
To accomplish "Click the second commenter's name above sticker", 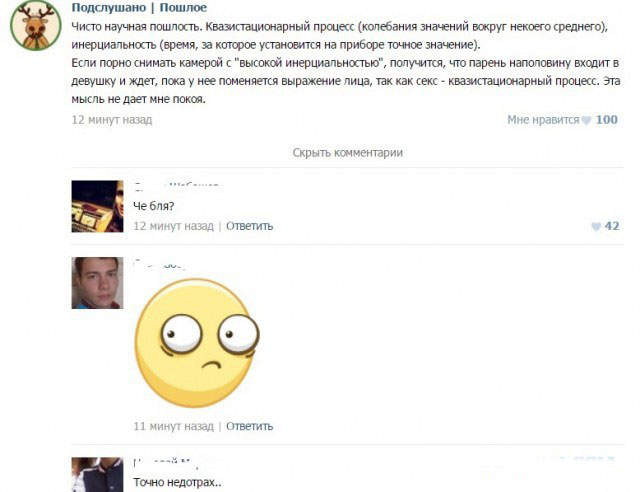I will (x=160, y=264).
